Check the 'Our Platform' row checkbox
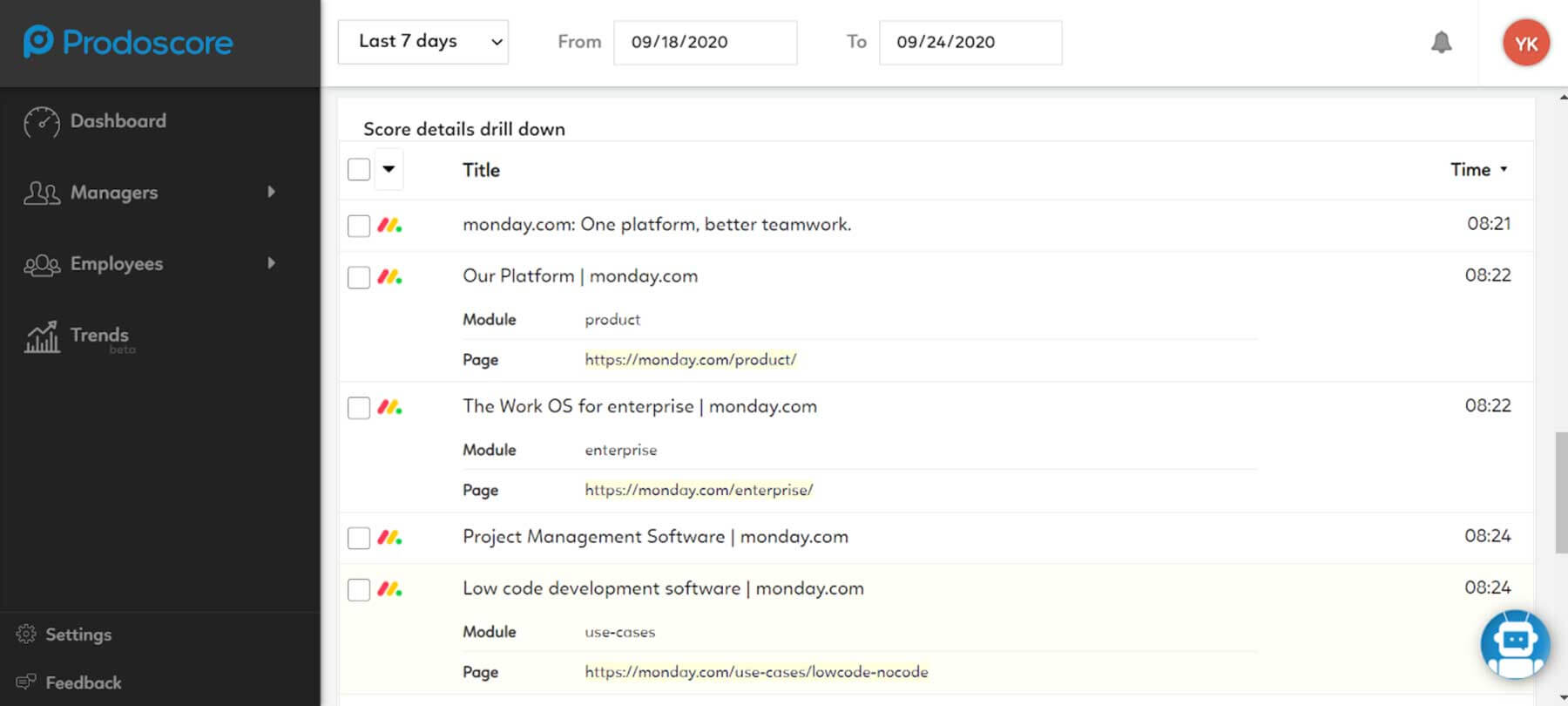 click(359, 277)
